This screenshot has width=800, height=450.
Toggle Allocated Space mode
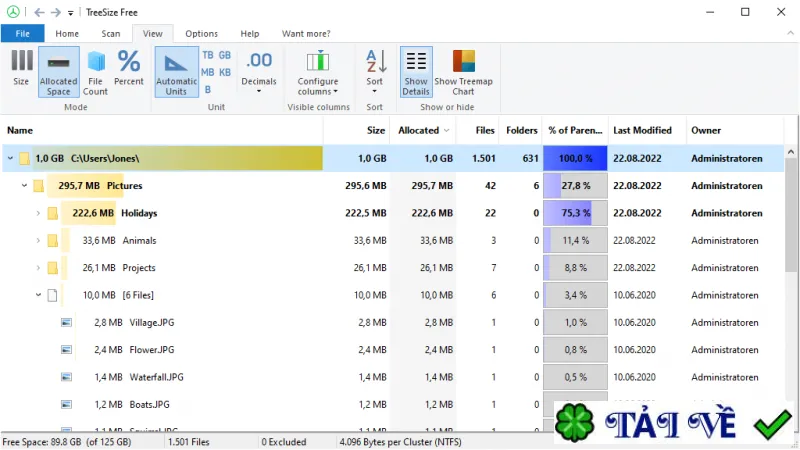pyautogui.click(x=59, y=71)
